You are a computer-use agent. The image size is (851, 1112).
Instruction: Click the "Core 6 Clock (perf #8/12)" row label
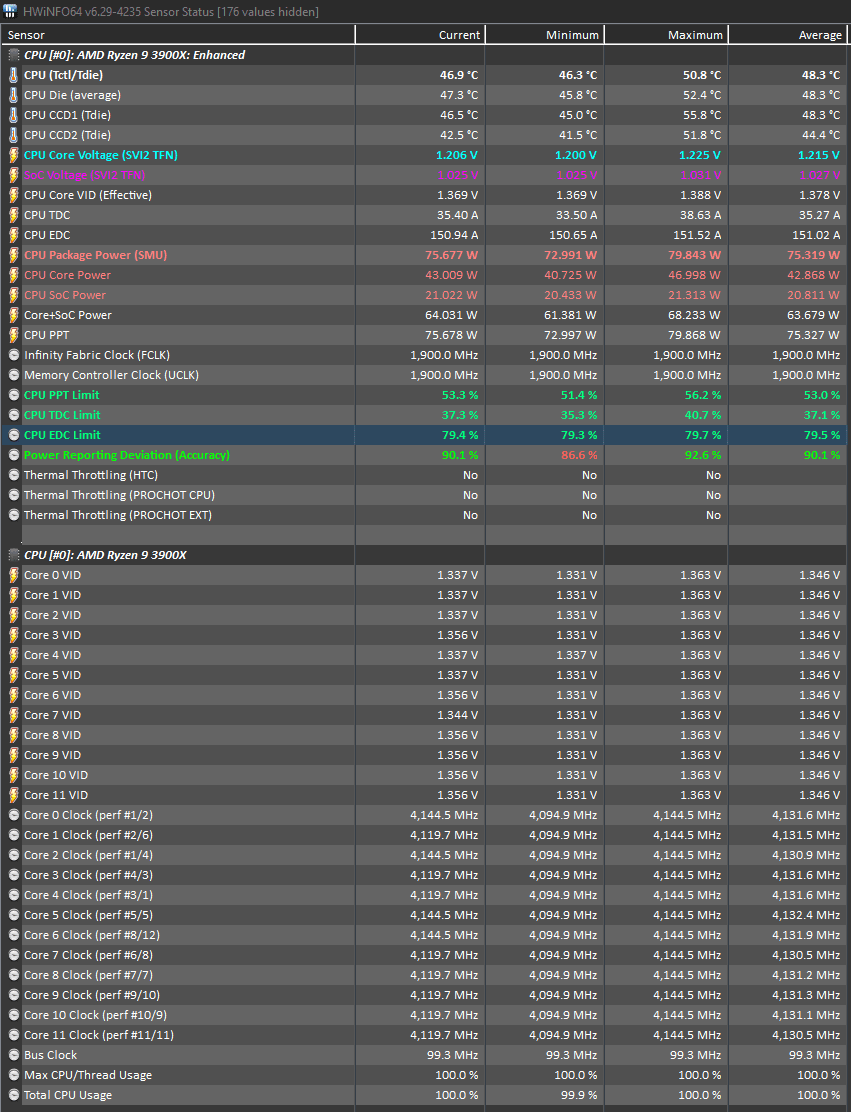92,935
